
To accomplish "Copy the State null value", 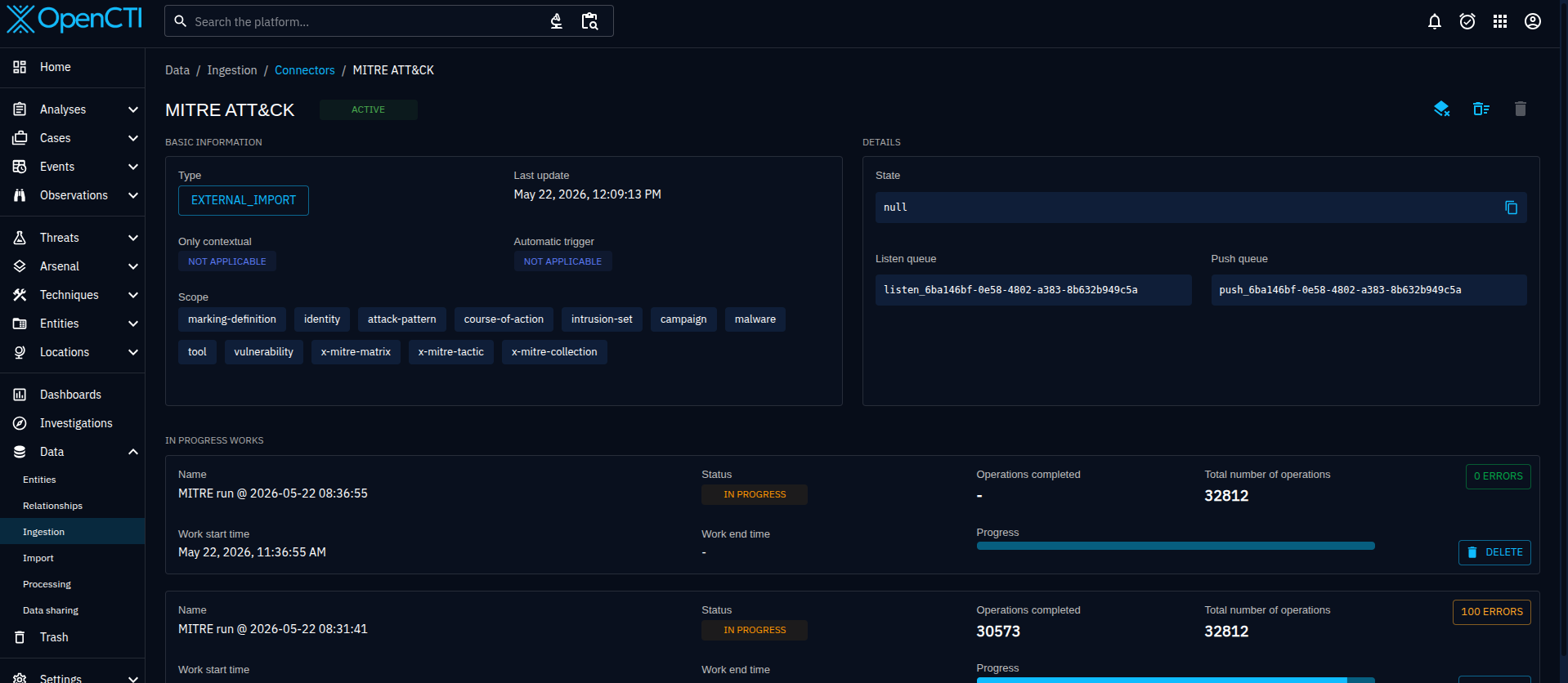I will (1511, 208).
